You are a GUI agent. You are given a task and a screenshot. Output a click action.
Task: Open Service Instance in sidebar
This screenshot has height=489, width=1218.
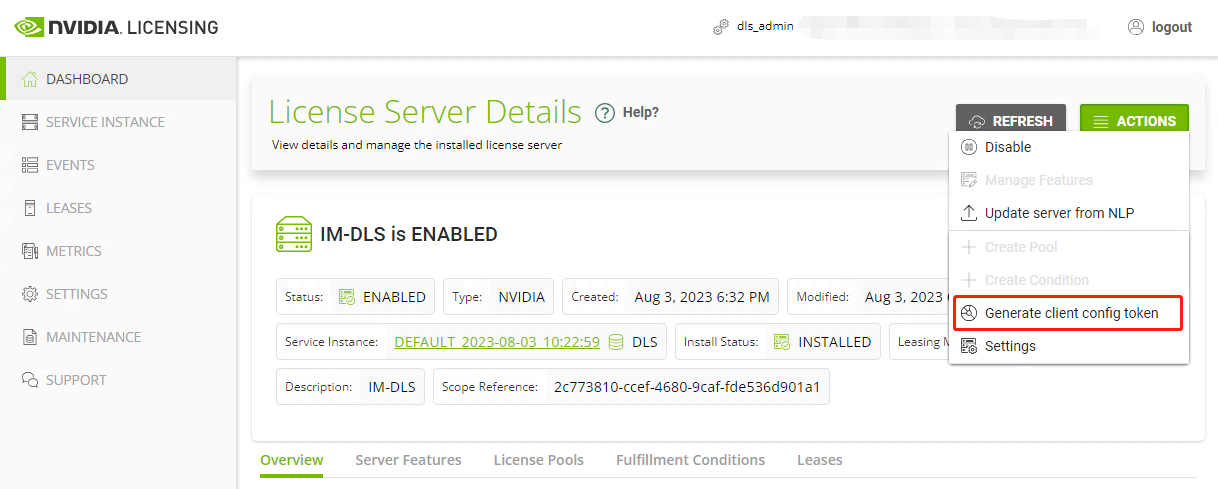(x=120, y=122)
